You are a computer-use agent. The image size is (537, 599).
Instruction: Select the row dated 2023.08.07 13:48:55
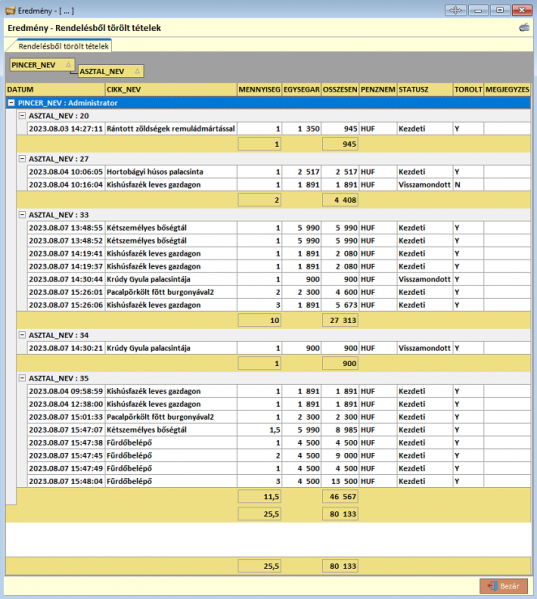pyautogui.click(x=279, y=228)
